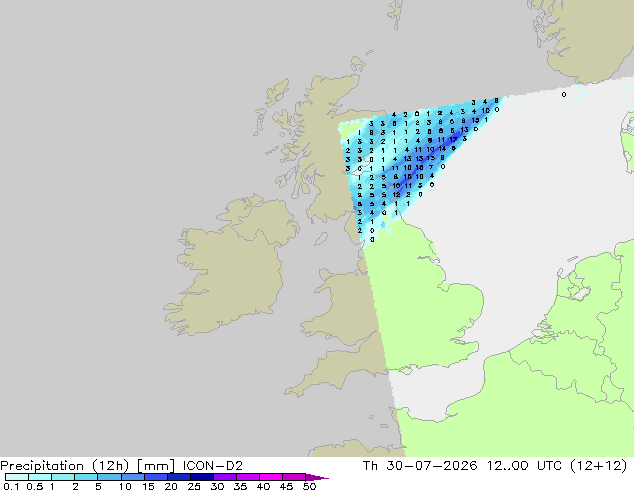Click the 'Precipitation' title word
The width and height of the screenshot is (634, 490).
[42, 466]
